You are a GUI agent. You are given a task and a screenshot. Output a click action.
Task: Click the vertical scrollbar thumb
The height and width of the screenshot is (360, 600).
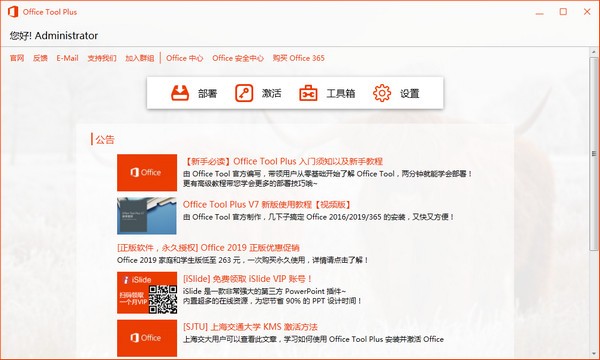click(x=594, y=153)
